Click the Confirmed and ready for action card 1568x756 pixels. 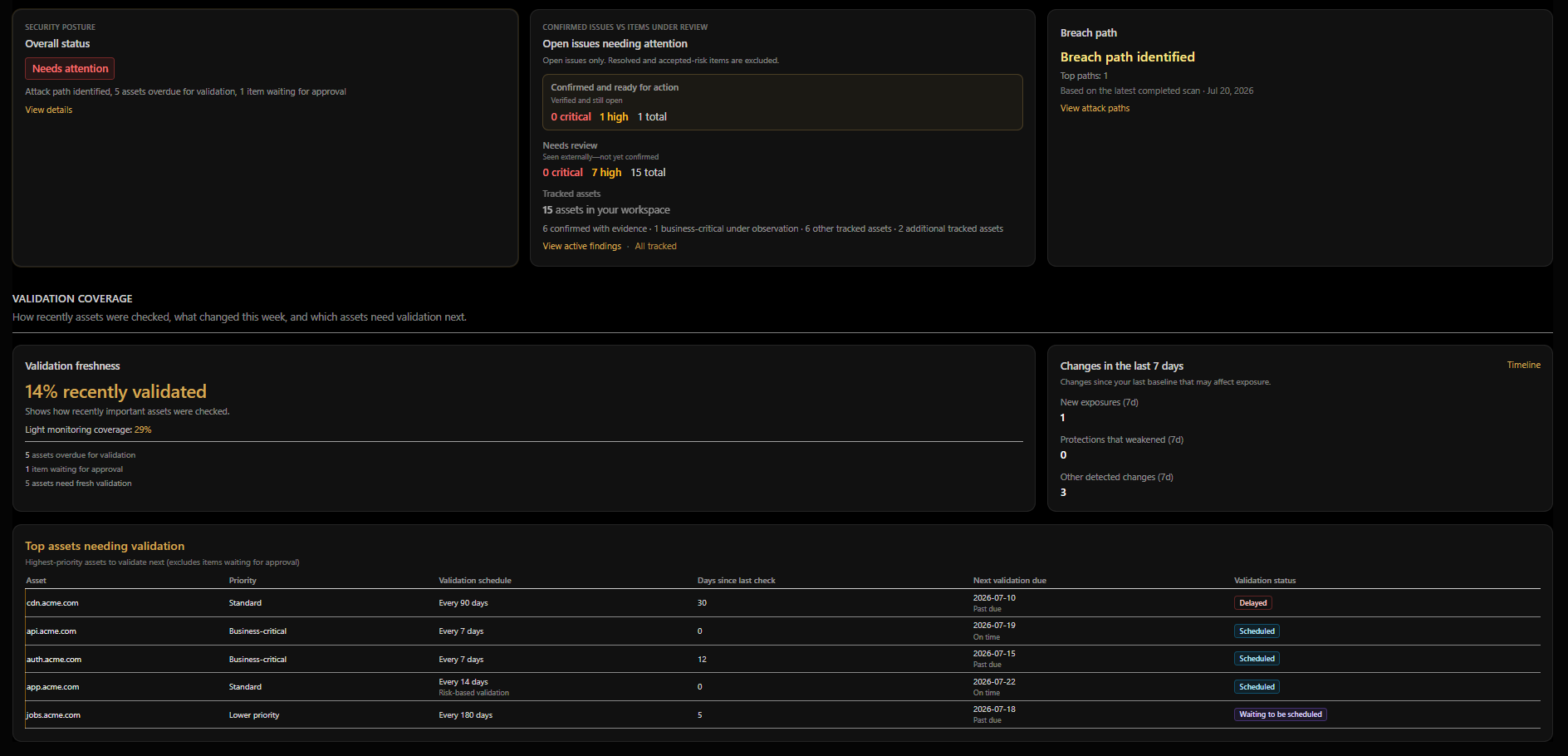pyautogui.click(x=782, y=102)
